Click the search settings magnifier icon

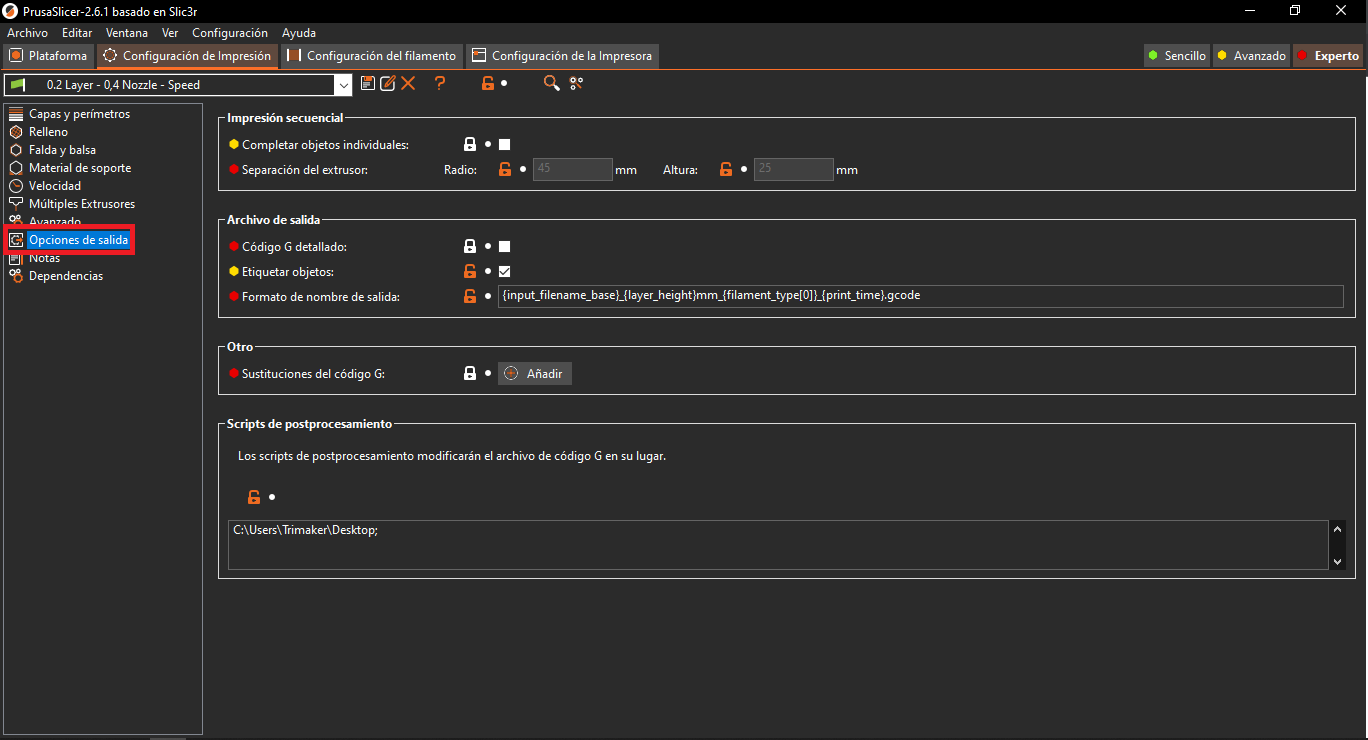coord(551,84)
